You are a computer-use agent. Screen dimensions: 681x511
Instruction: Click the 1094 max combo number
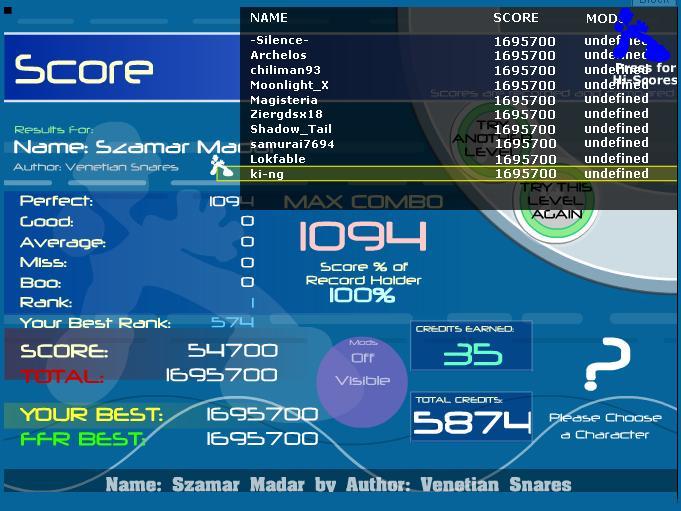point(362,237)
